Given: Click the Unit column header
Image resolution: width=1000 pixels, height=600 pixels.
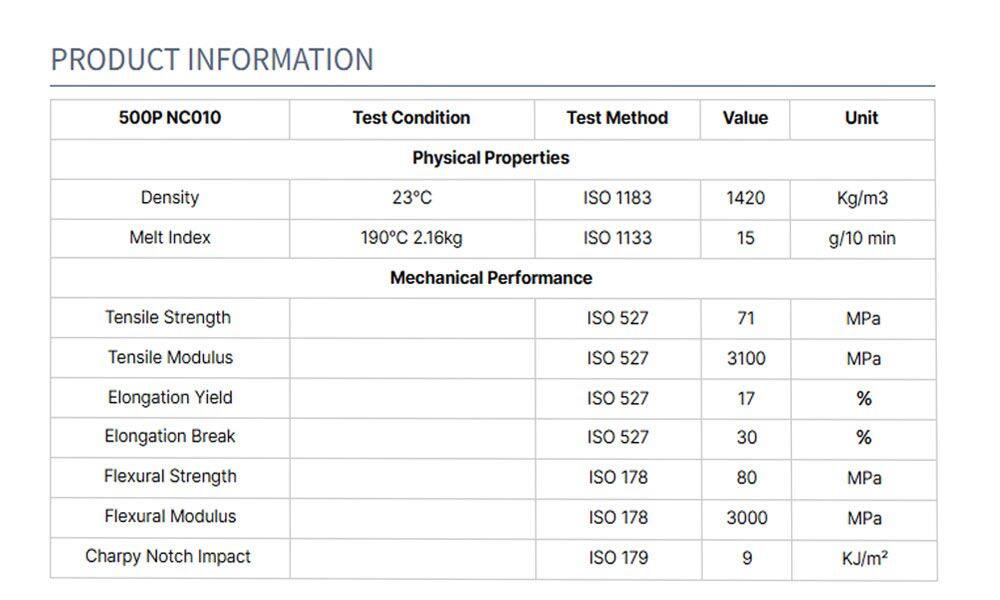Looking at the screenshot, I should click(862, 118).
